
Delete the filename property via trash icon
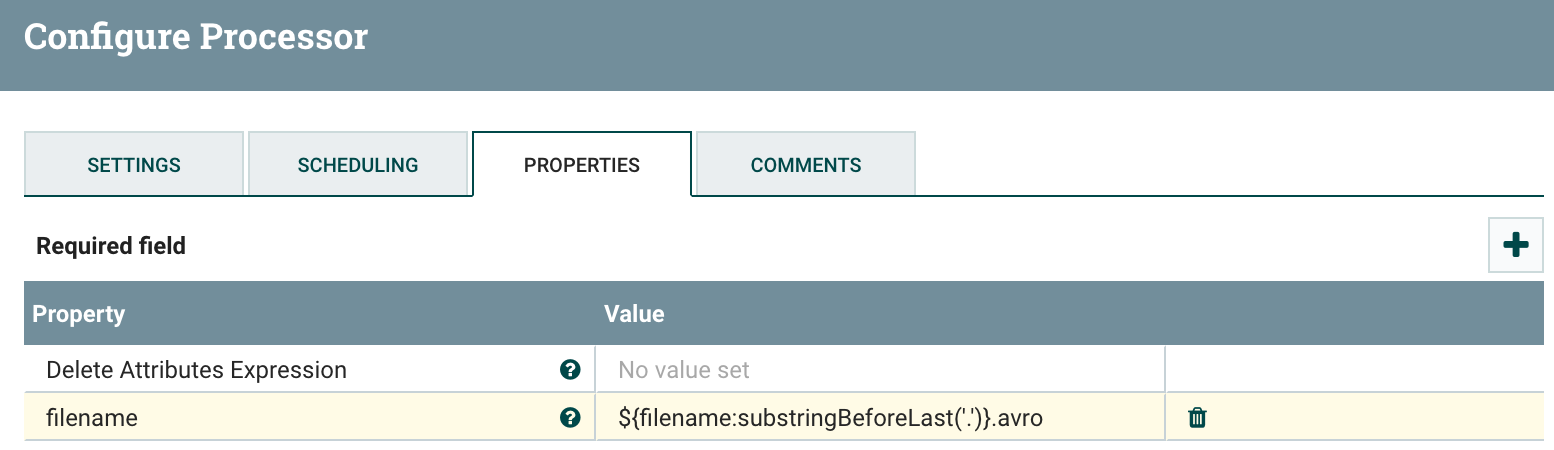point(1197,418)
